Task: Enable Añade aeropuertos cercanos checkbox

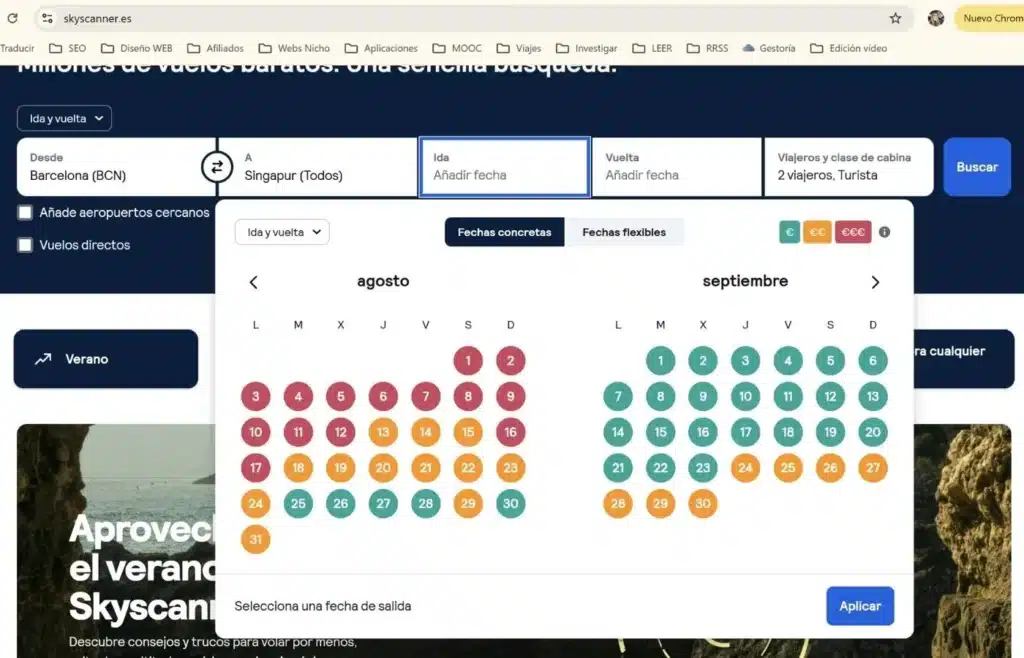Action: coord(25,212)
